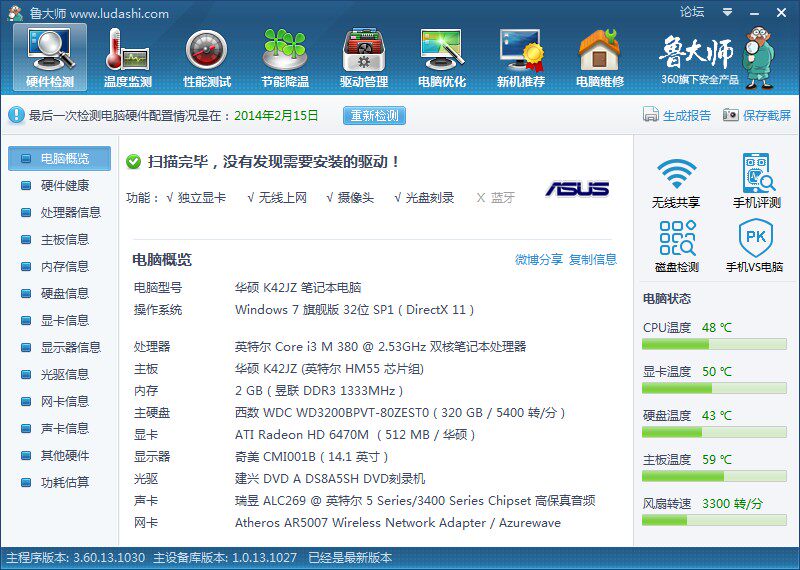Launch the 无线共享 WiFi sharing tool
The height and width of the screenshot is (570, 800).
(676, 182)
